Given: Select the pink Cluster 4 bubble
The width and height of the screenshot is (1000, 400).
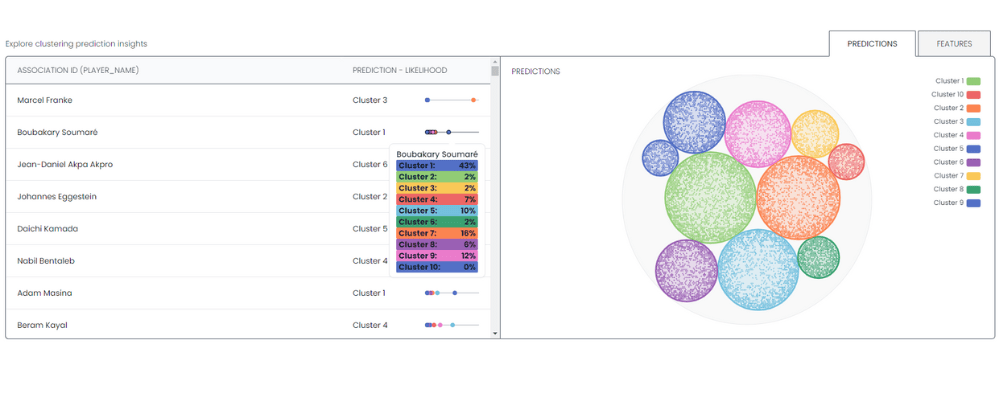Looking at the screenshot, I should [757, 133].
